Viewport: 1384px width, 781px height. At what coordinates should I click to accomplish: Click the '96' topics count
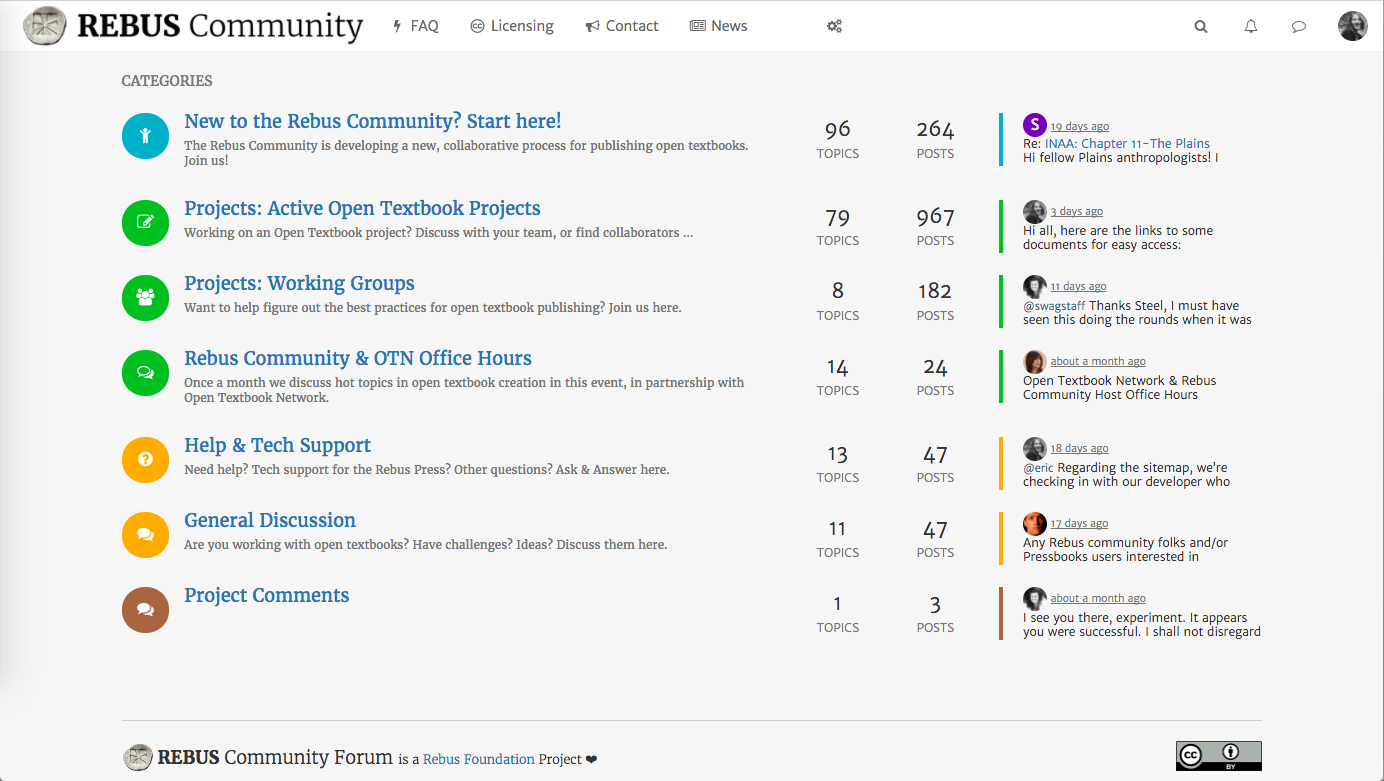pyautogui.click(x=838, y=129)
